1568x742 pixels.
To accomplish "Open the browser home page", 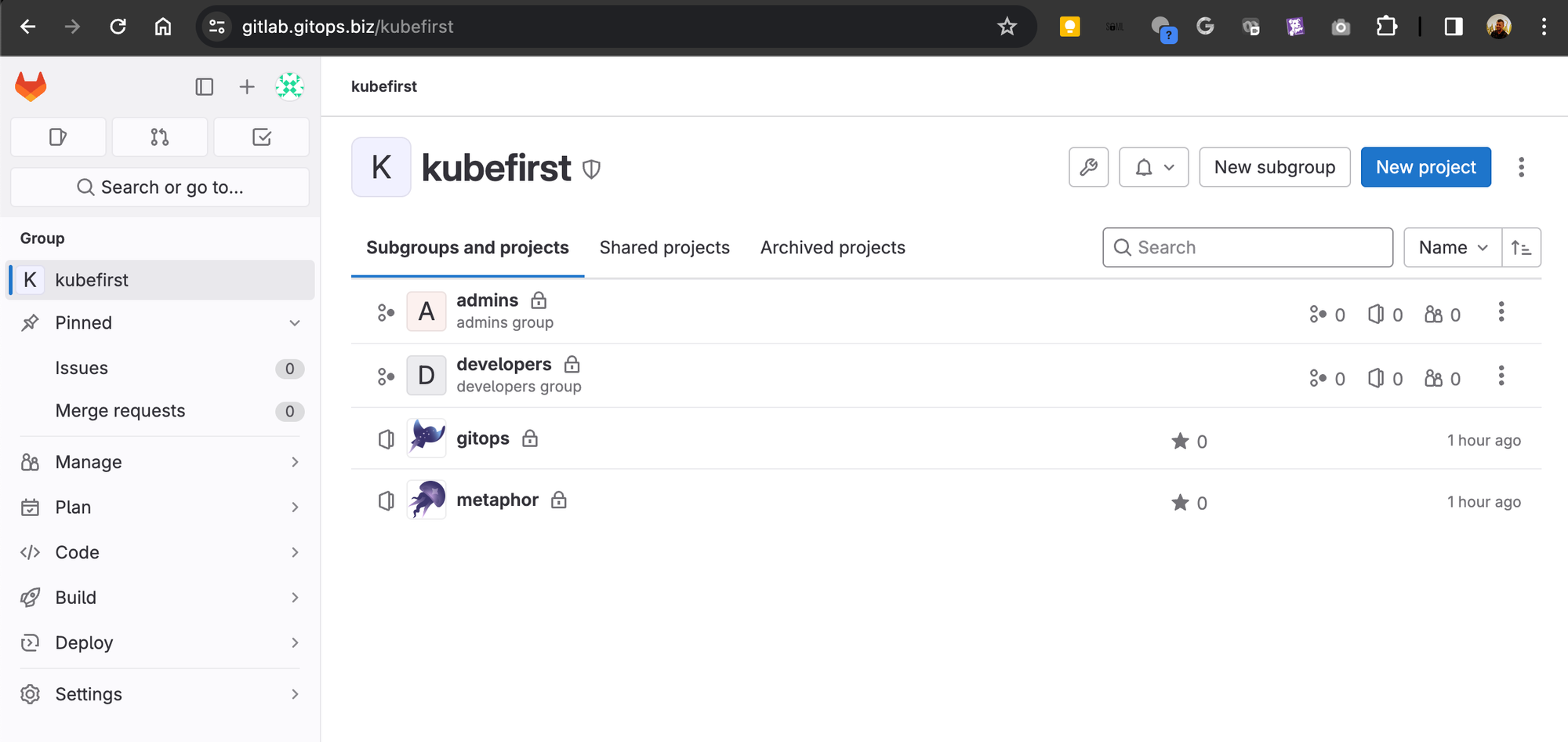I will 163,27.
